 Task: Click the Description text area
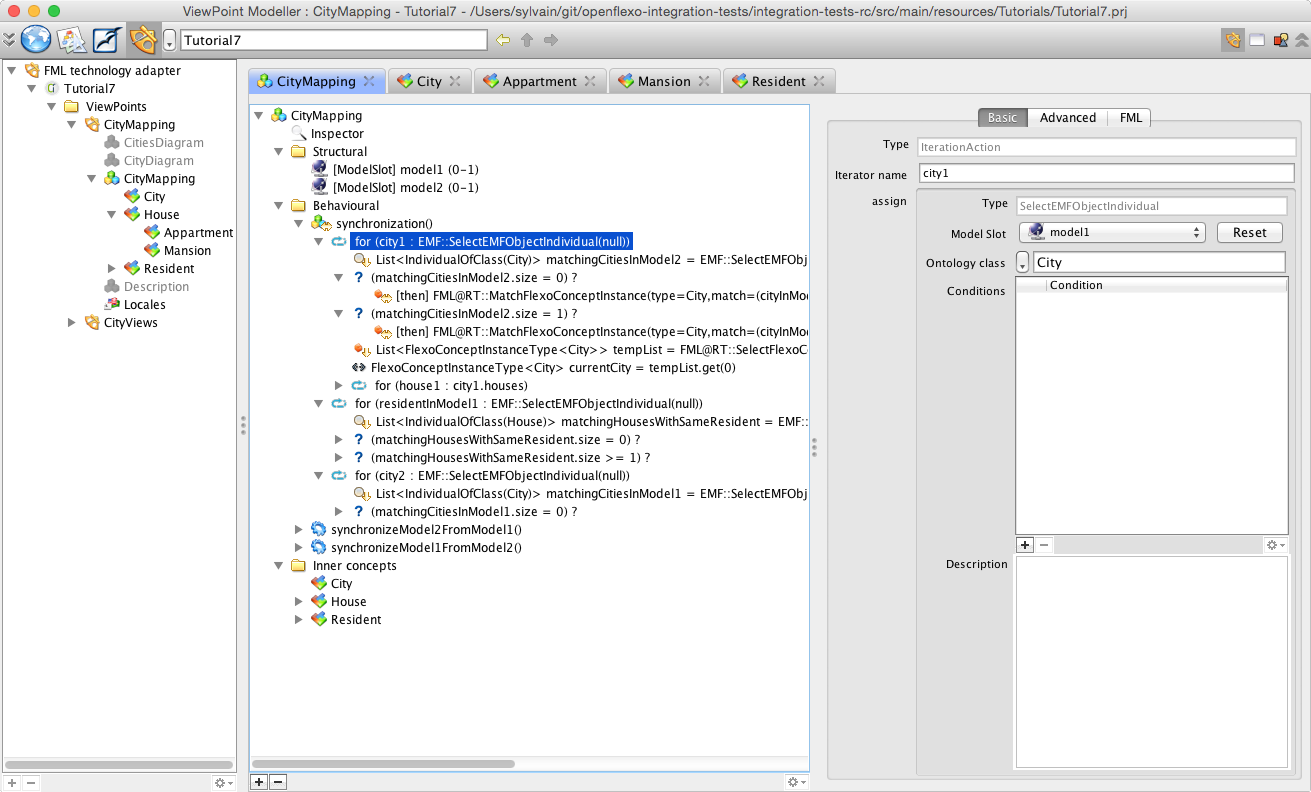1152,662
